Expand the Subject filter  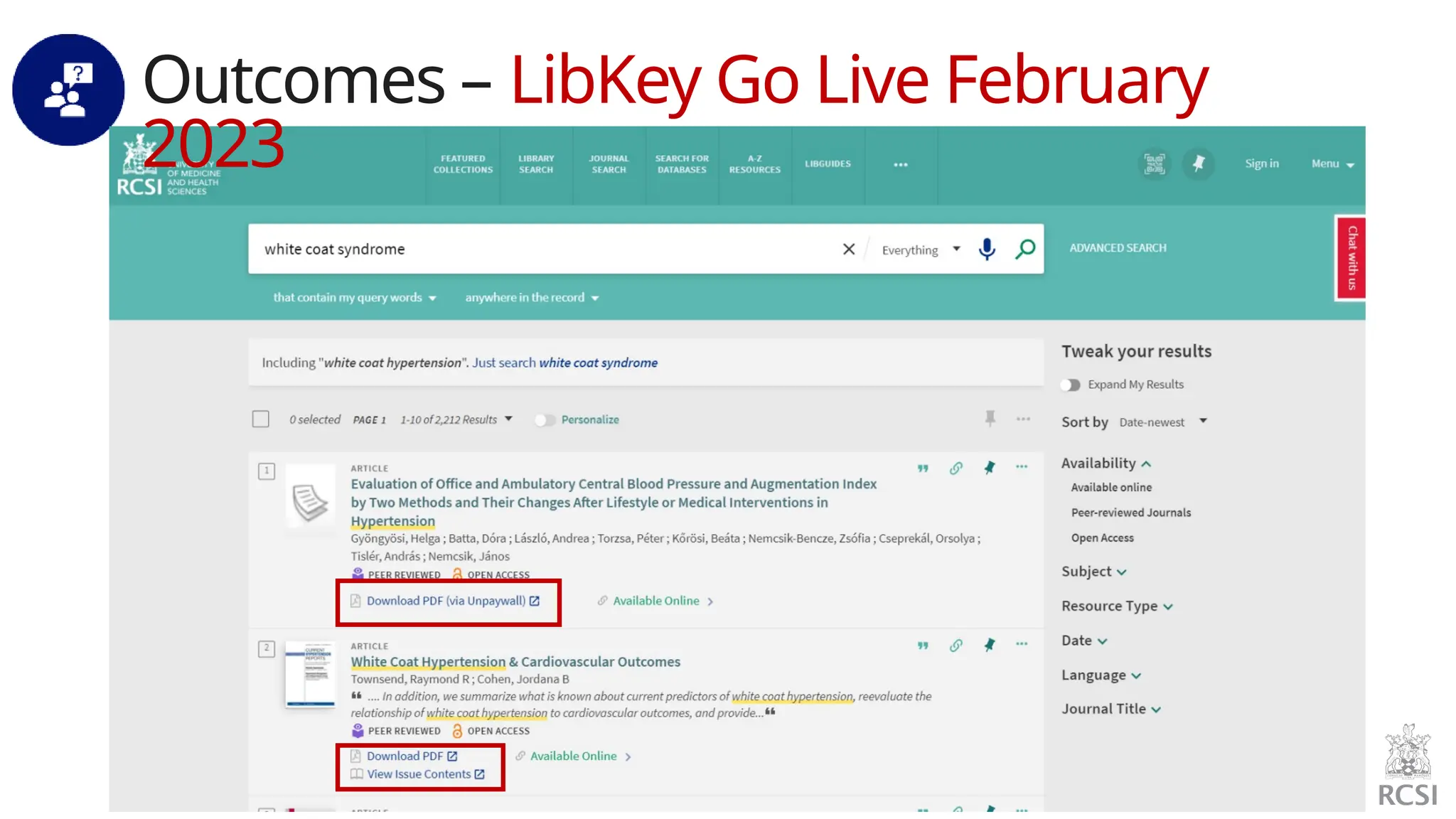click(x=1094, y=572)
